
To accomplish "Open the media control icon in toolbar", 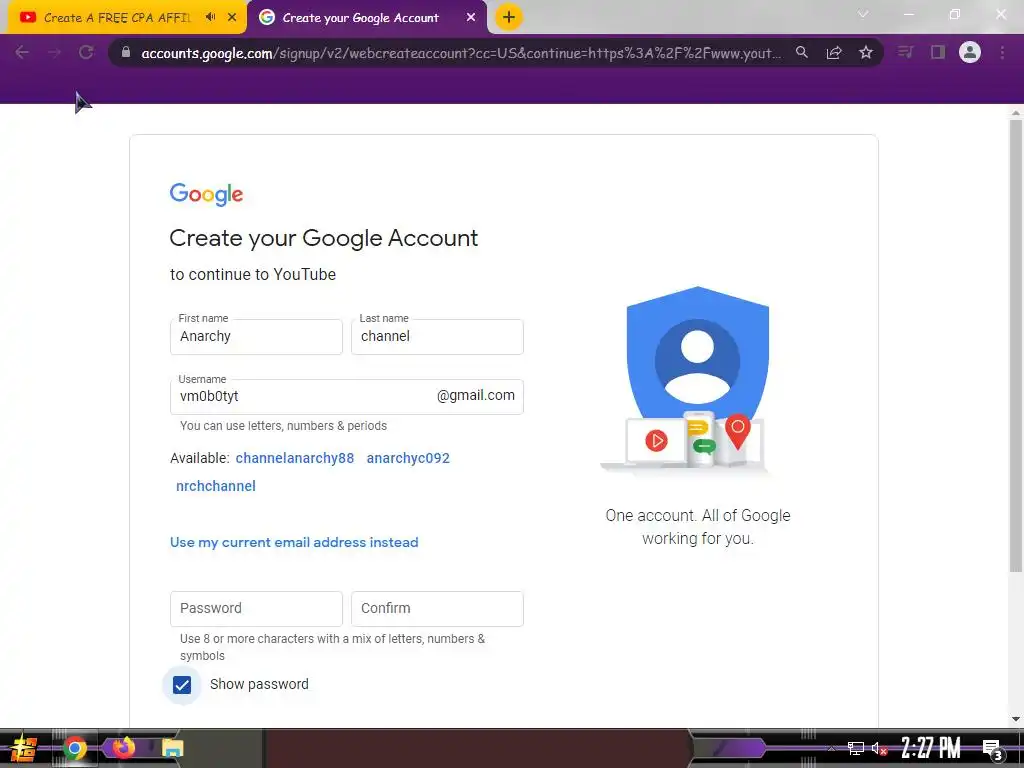I will pos(906,52).
